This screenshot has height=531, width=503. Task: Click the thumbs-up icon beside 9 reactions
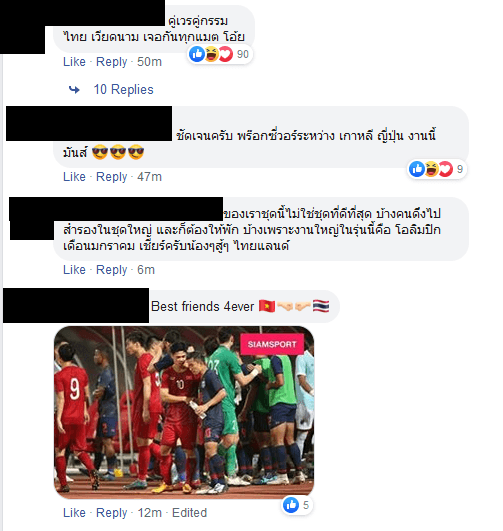point(417,169)
